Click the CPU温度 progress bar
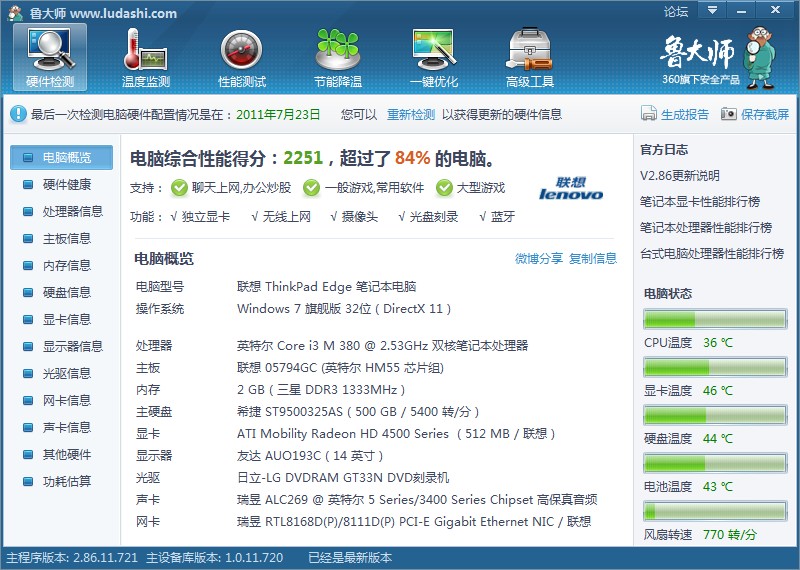This screenshot has width=800, height=570. tap(715, 319)
